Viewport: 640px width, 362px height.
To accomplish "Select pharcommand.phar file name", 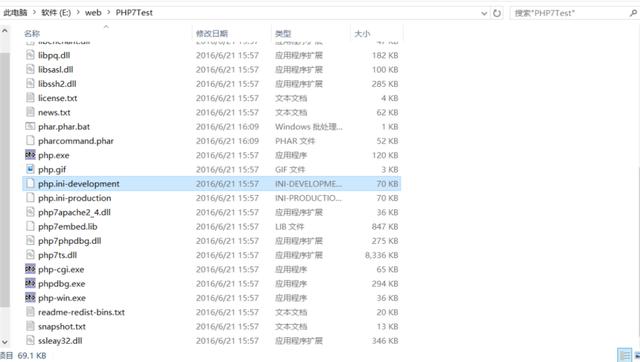I will 76,141.
